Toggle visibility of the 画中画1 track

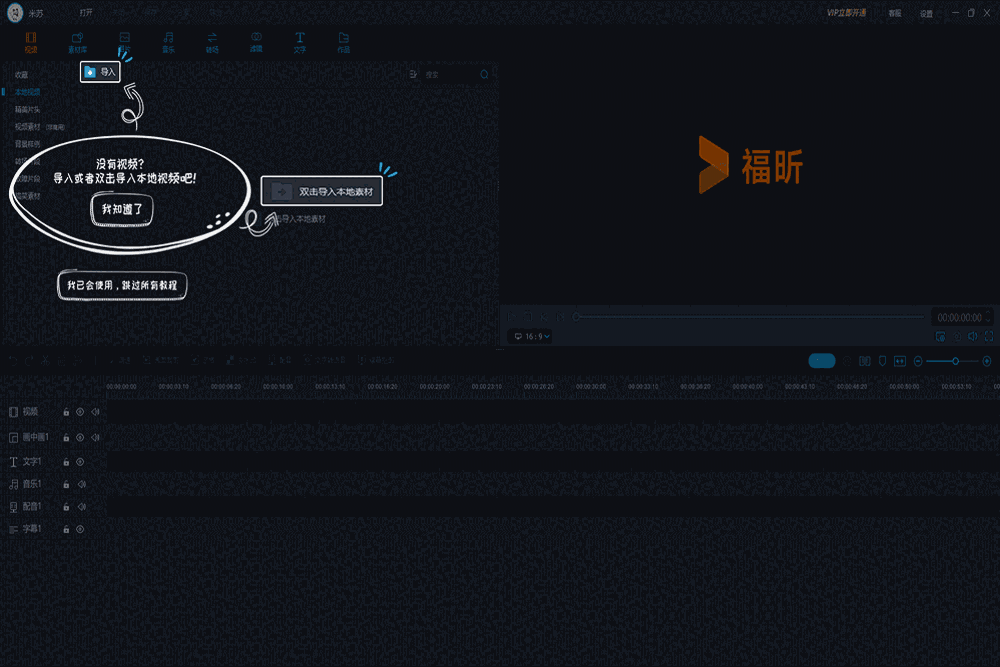click(x=80, y=437)
